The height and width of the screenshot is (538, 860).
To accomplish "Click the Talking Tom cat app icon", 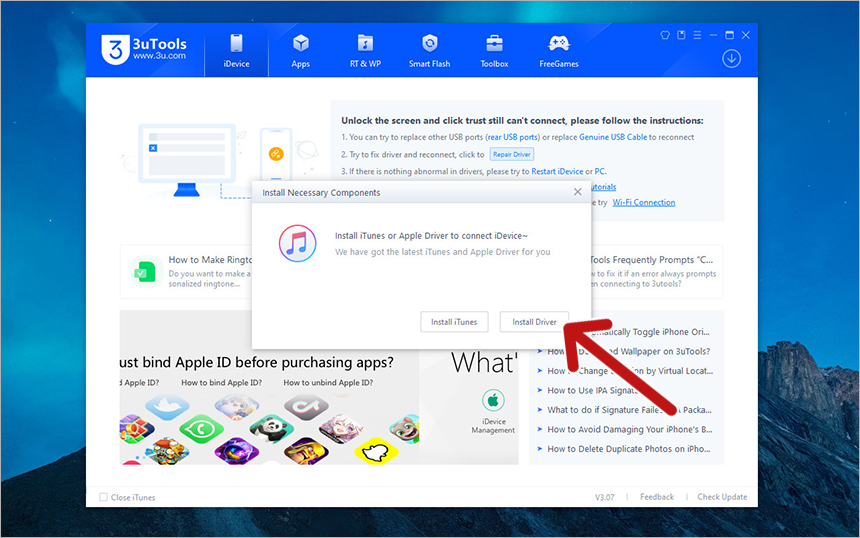I will pos(405,429).
